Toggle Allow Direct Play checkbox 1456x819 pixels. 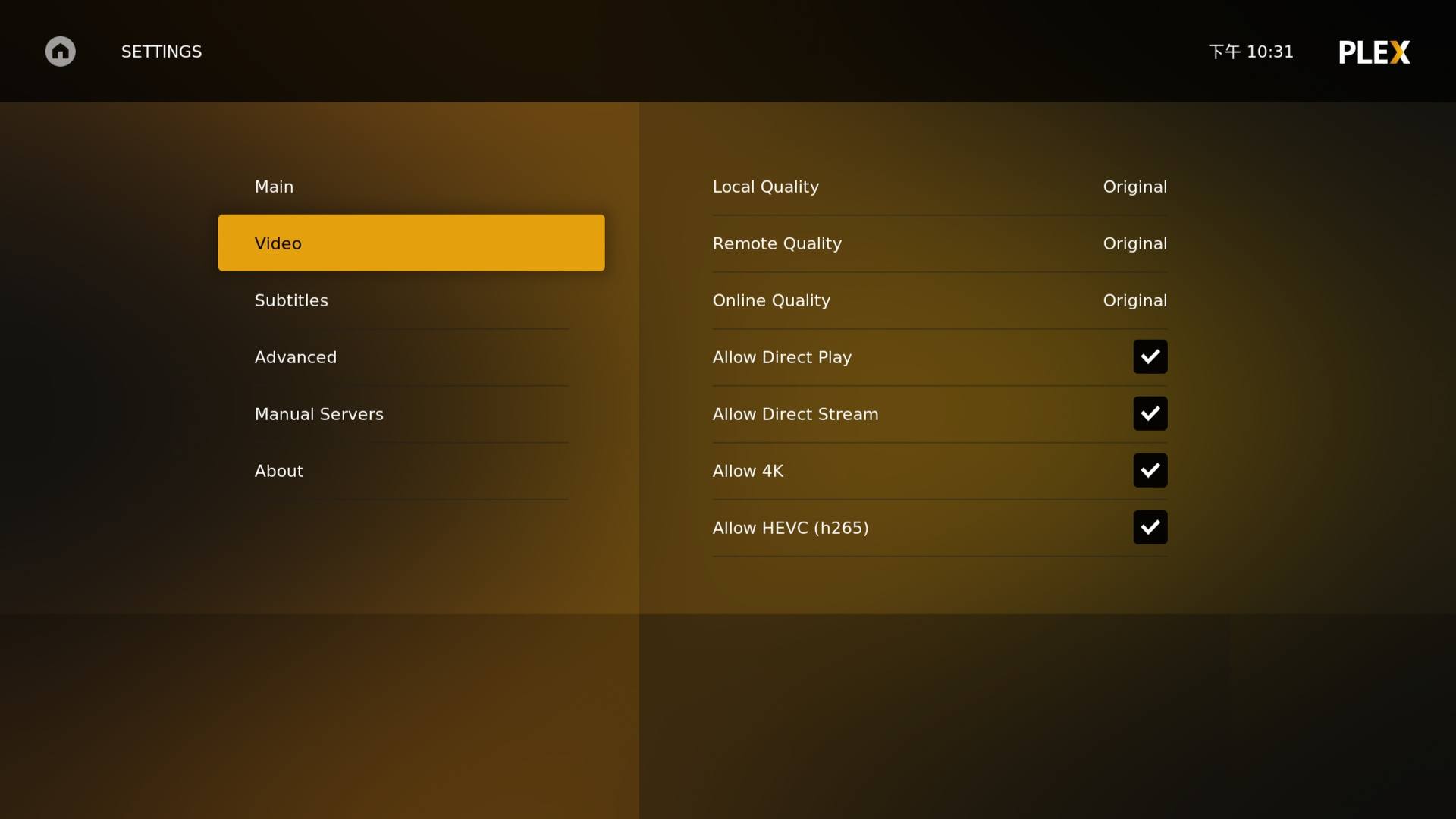1150,357
